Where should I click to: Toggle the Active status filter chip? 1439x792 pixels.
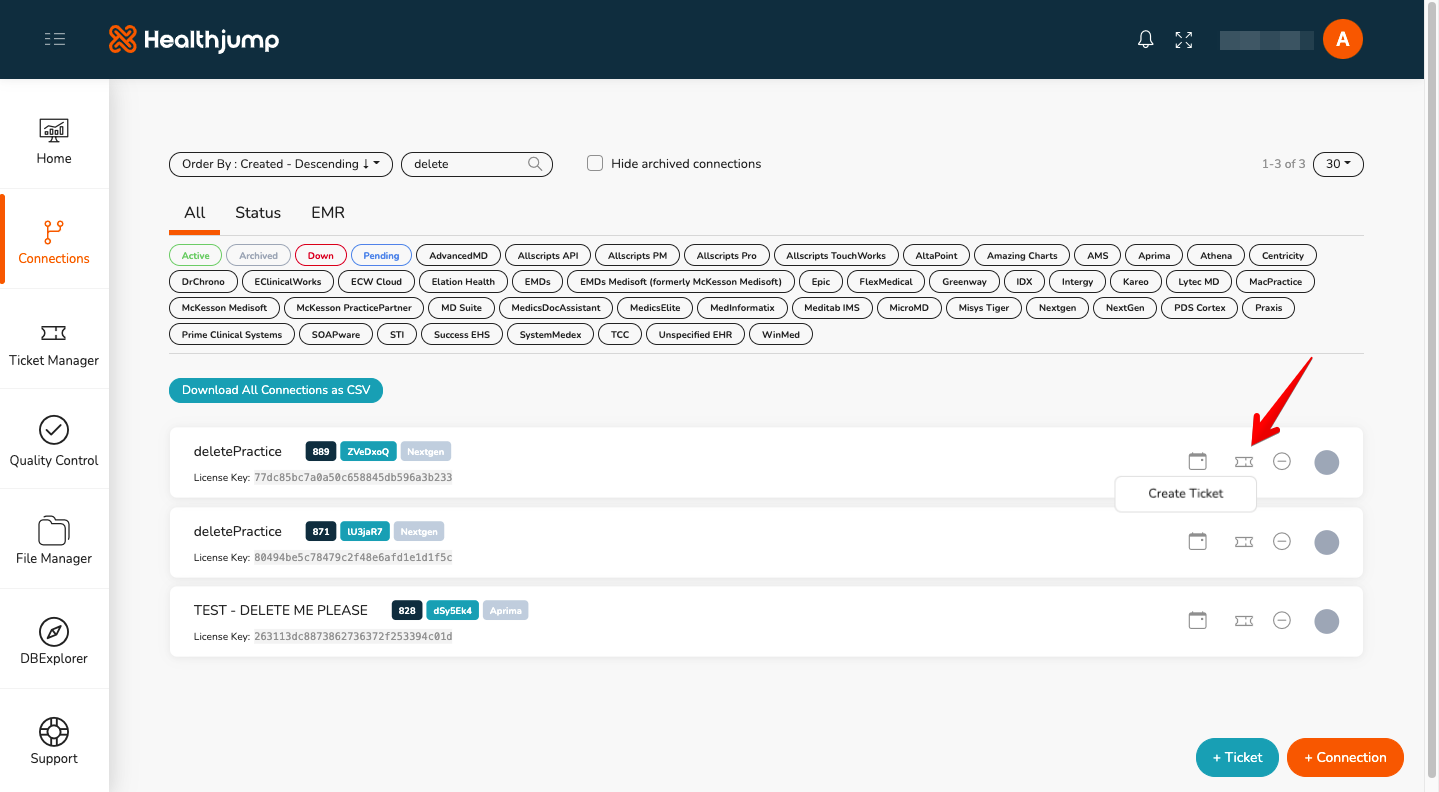[x=196, y=255]
